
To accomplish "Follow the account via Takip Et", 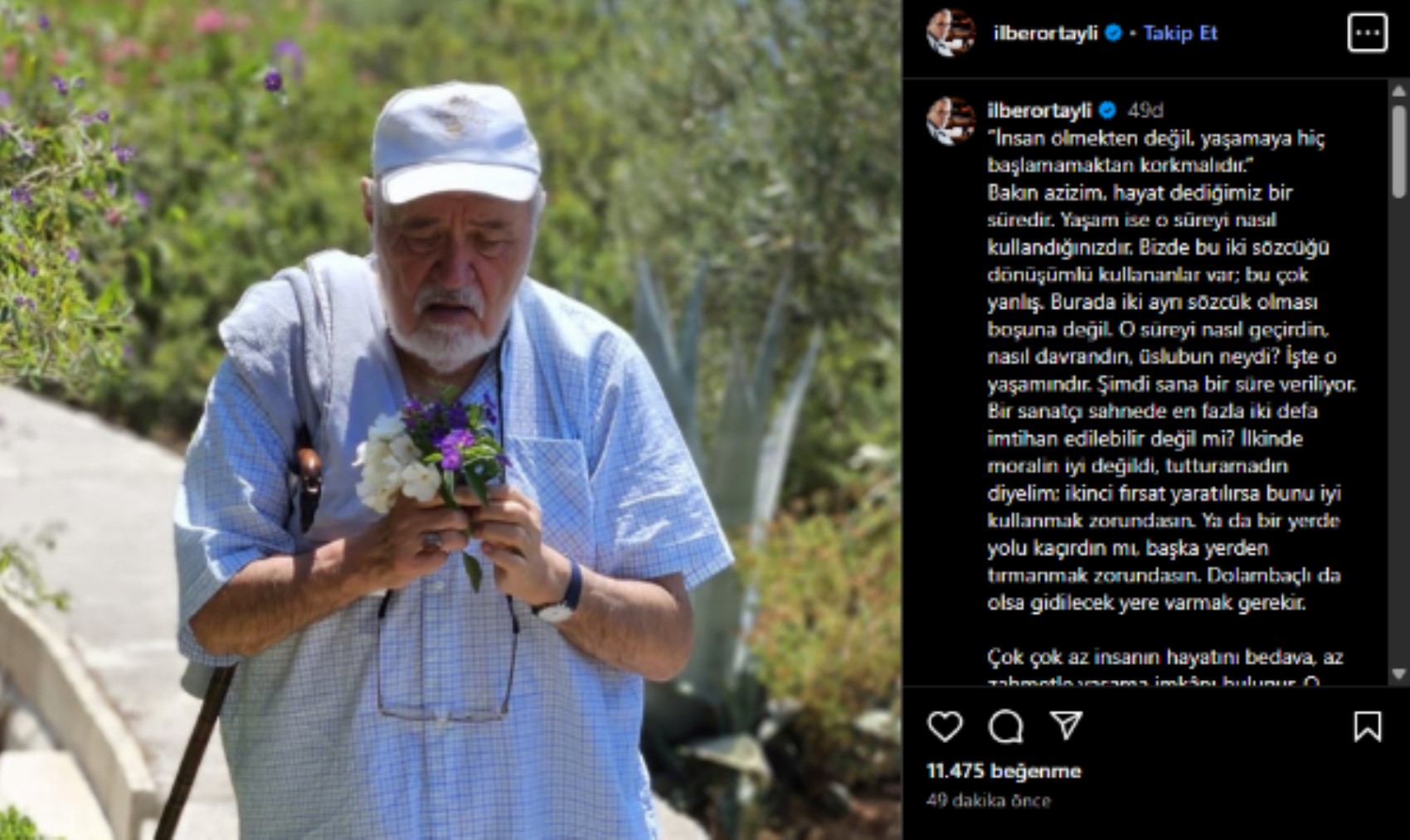I will [x=1179, y=33].
